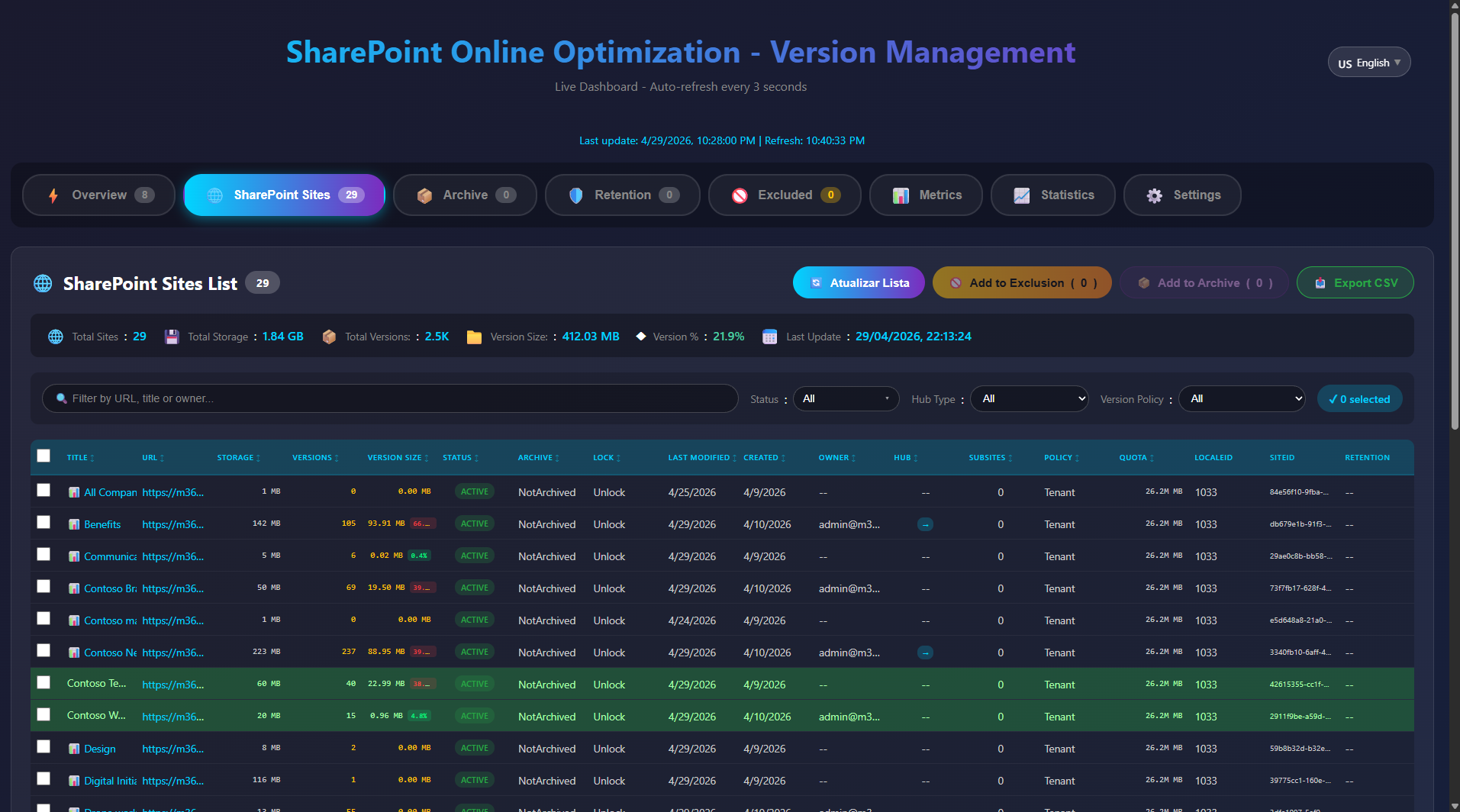Click the Export CSV button
Viewport: 1460px width, 812px height.
pyautogui.click(x=1355, y=282)
